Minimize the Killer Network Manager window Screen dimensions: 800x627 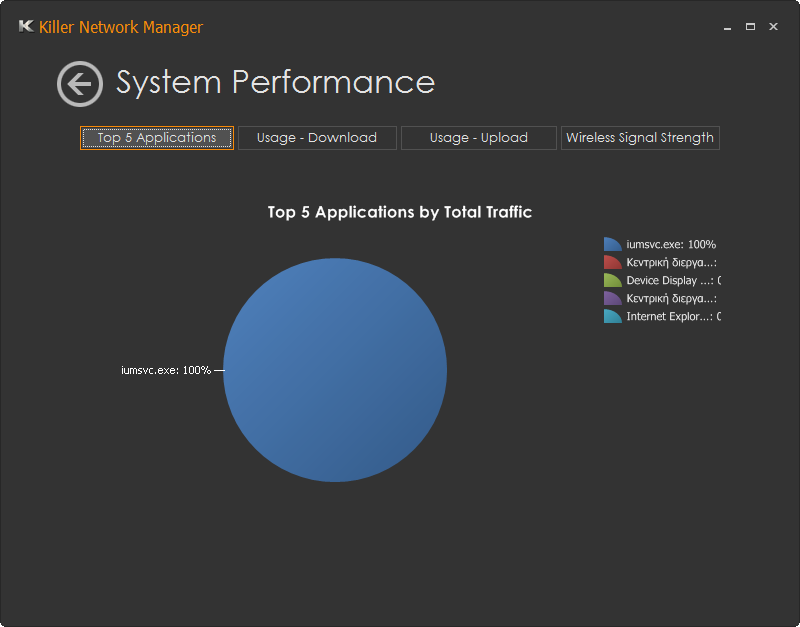728,27
